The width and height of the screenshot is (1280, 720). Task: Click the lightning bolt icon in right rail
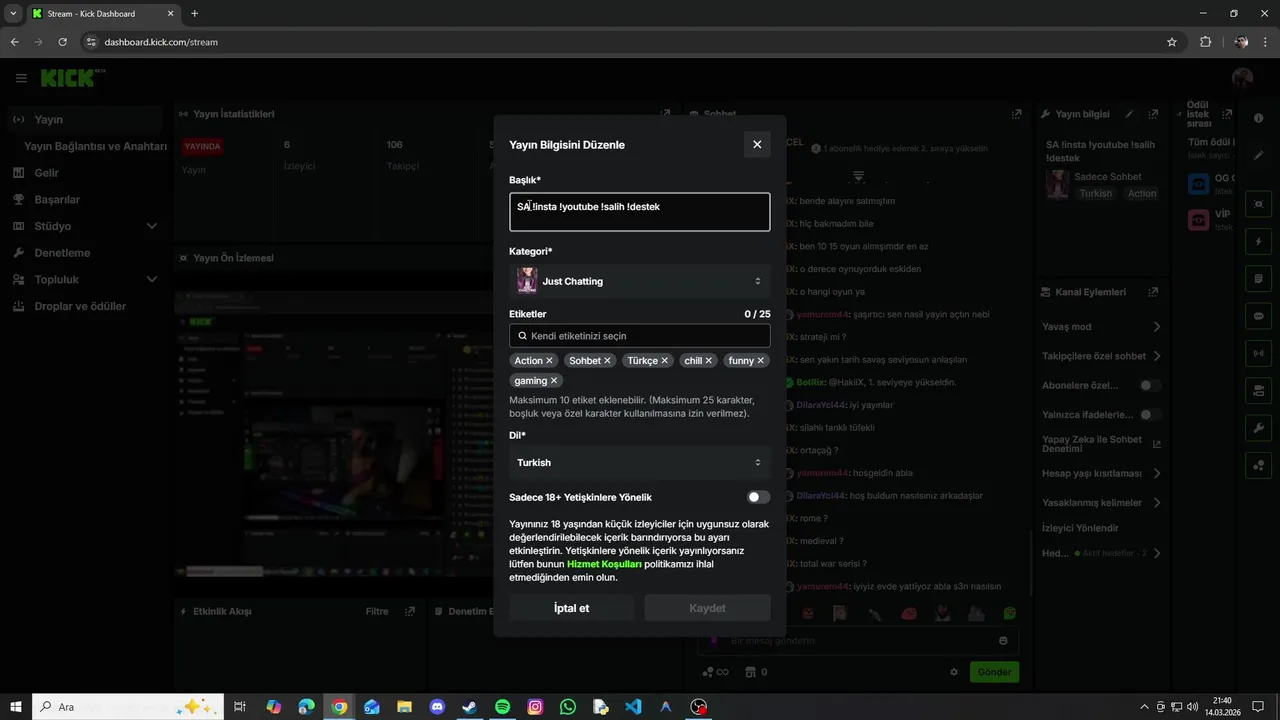coord(1259,242)
